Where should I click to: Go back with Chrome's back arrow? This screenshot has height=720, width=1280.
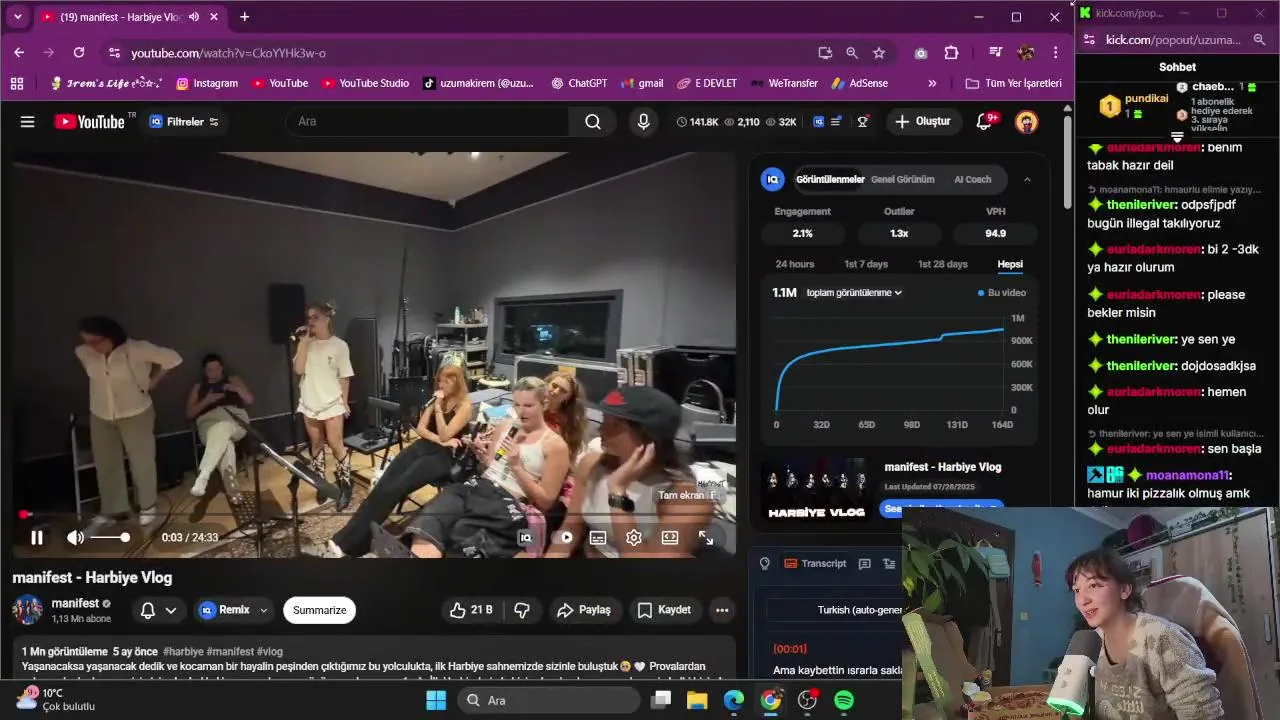(x=19, y=53)
